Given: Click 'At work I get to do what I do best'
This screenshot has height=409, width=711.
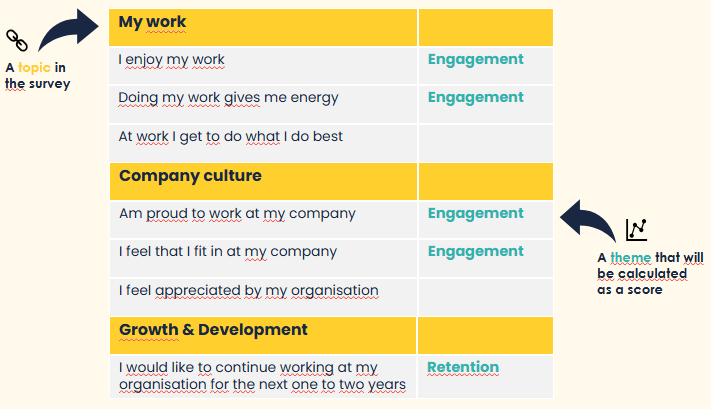Looking at the screenshot, I should coord(230,136).
